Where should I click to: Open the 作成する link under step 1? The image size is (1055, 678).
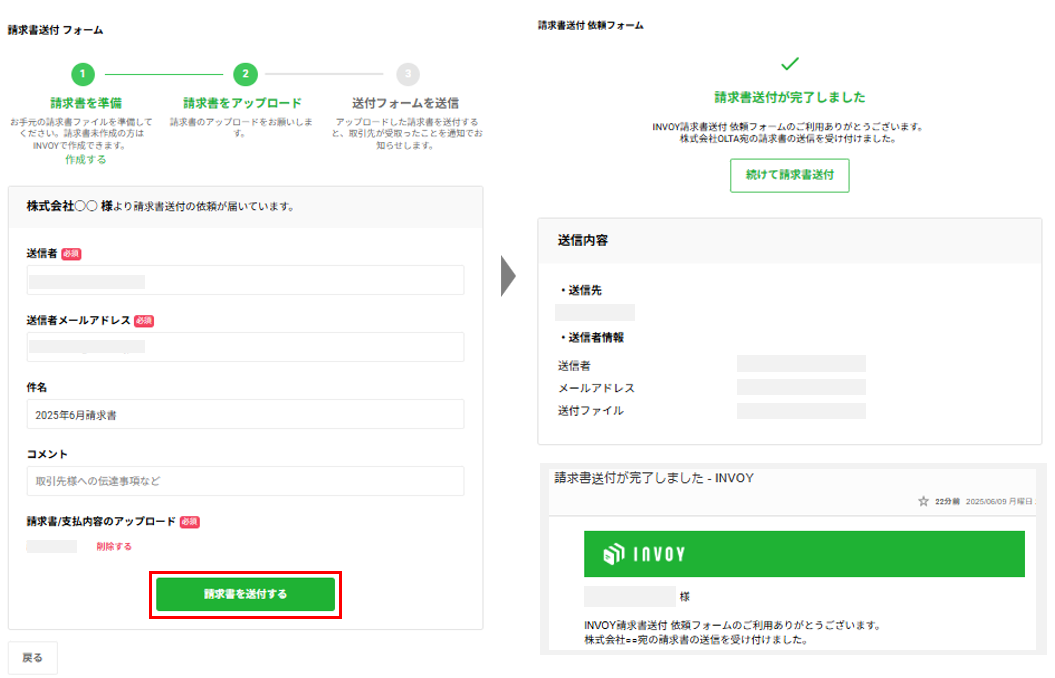pyautogui.click(x=85, y=159)
